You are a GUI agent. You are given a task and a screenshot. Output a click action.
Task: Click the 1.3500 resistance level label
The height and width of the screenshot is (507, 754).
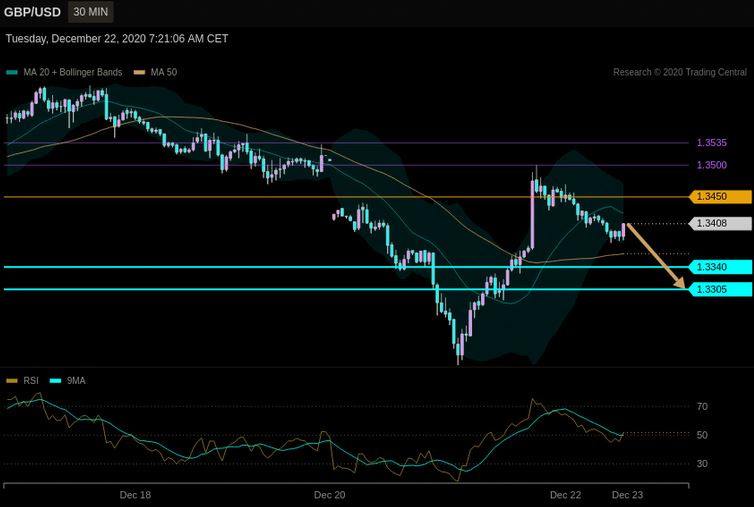[712, 165]
